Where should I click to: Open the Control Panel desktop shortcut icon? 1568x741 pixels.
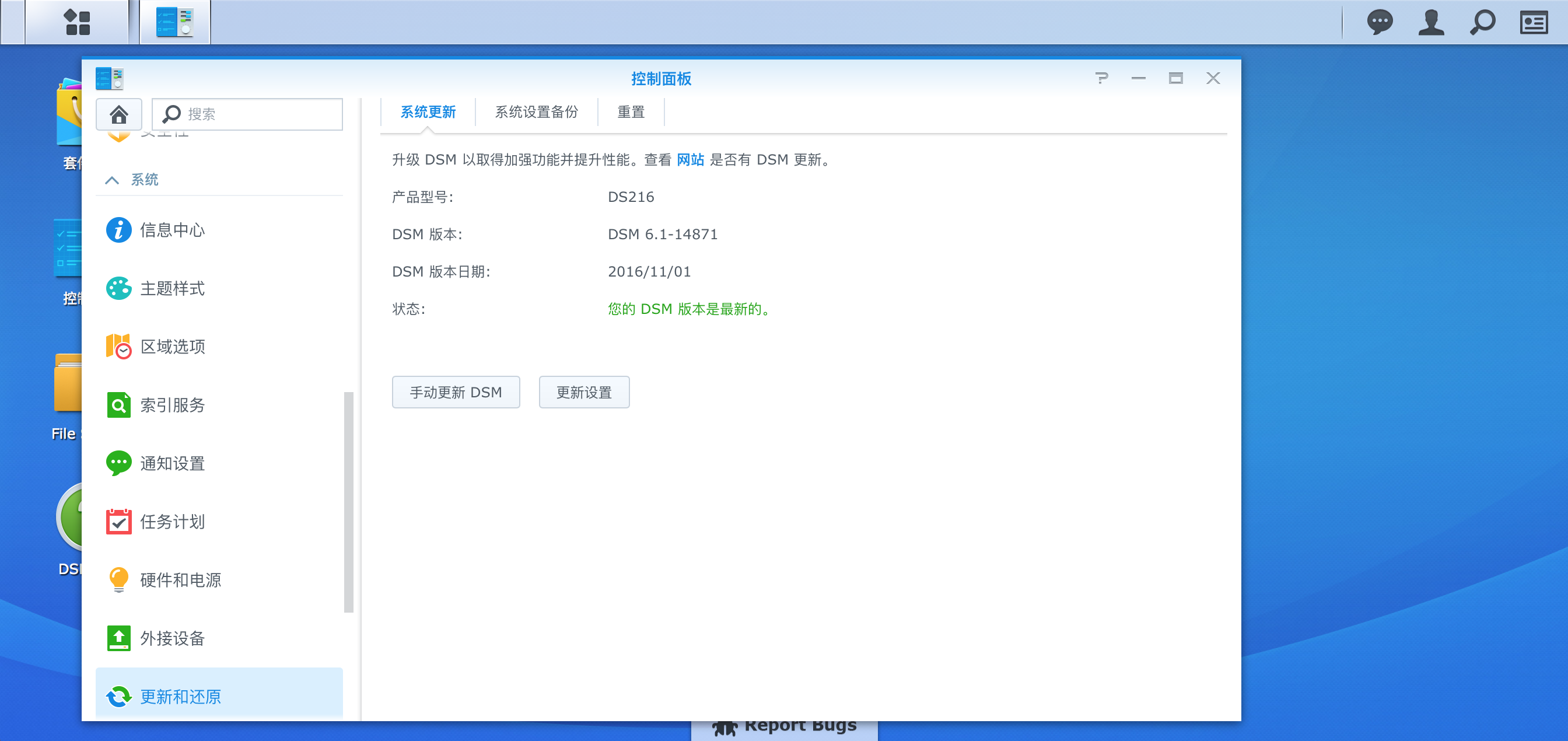point(68,247)
